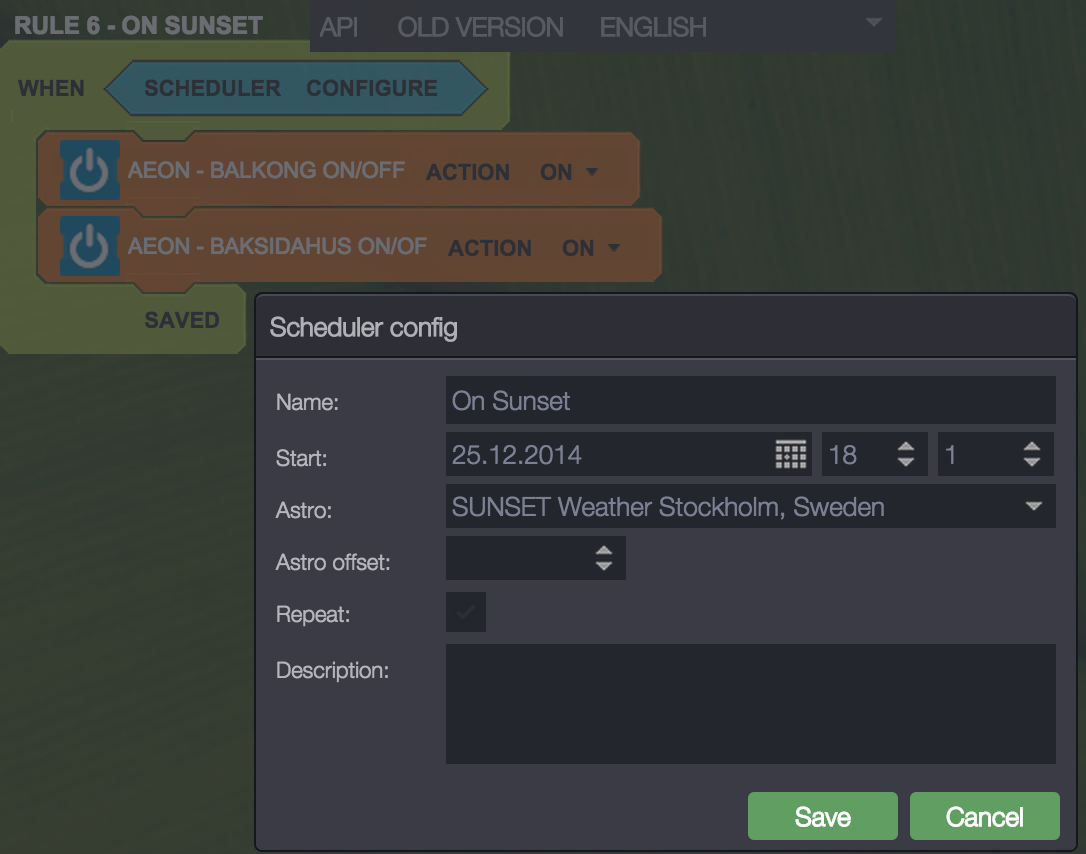Switch to Old Version
The image size is (1086, 854).
coord(480,27)
